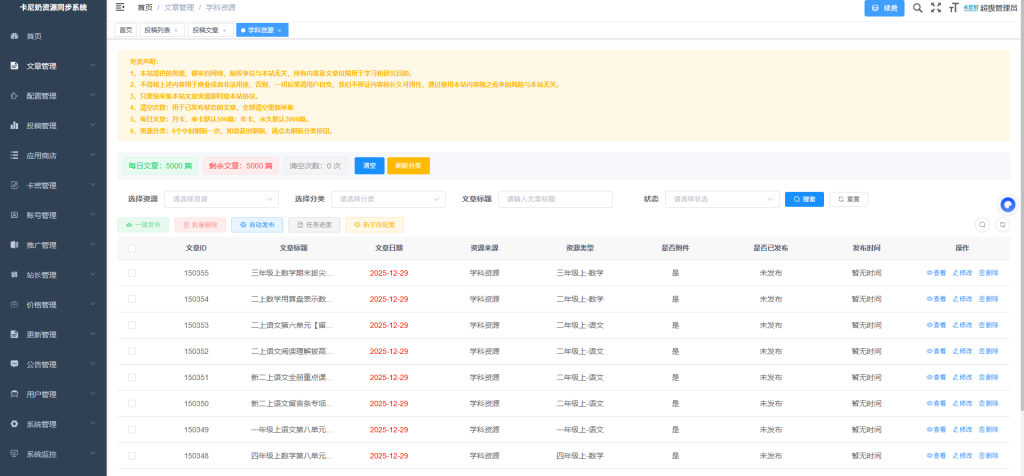Viewport: 1024px width, 476px height.
Task: Toggle search bar with round magnifier icon
Action: coord(982,225)
